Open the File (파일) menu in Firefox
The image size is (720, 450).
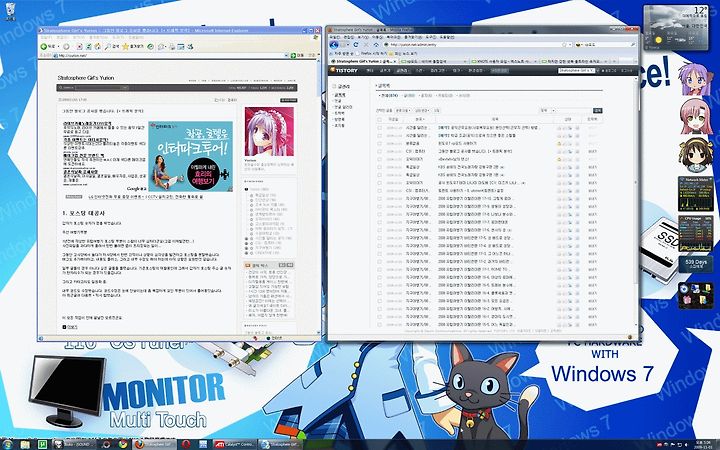tap(335, 37)
